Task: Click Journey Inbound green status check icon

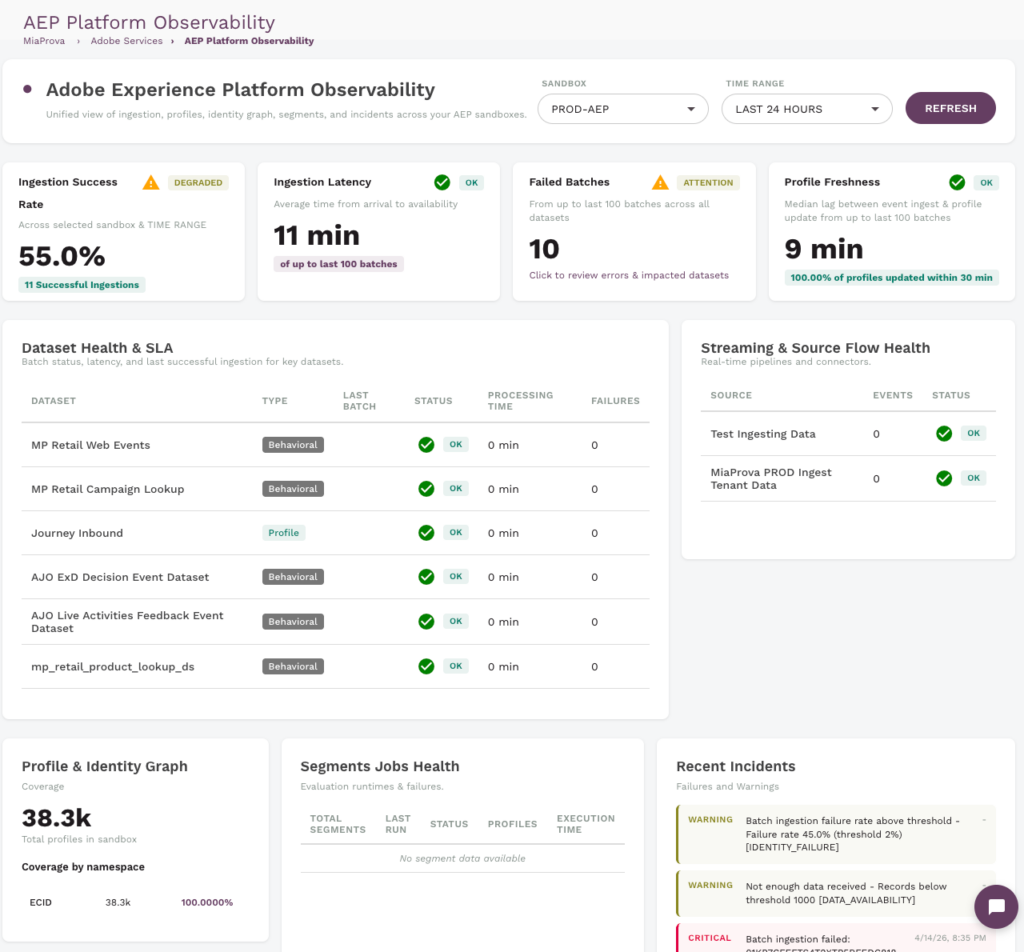Action: pyautogui.click(x=426, y=533)
